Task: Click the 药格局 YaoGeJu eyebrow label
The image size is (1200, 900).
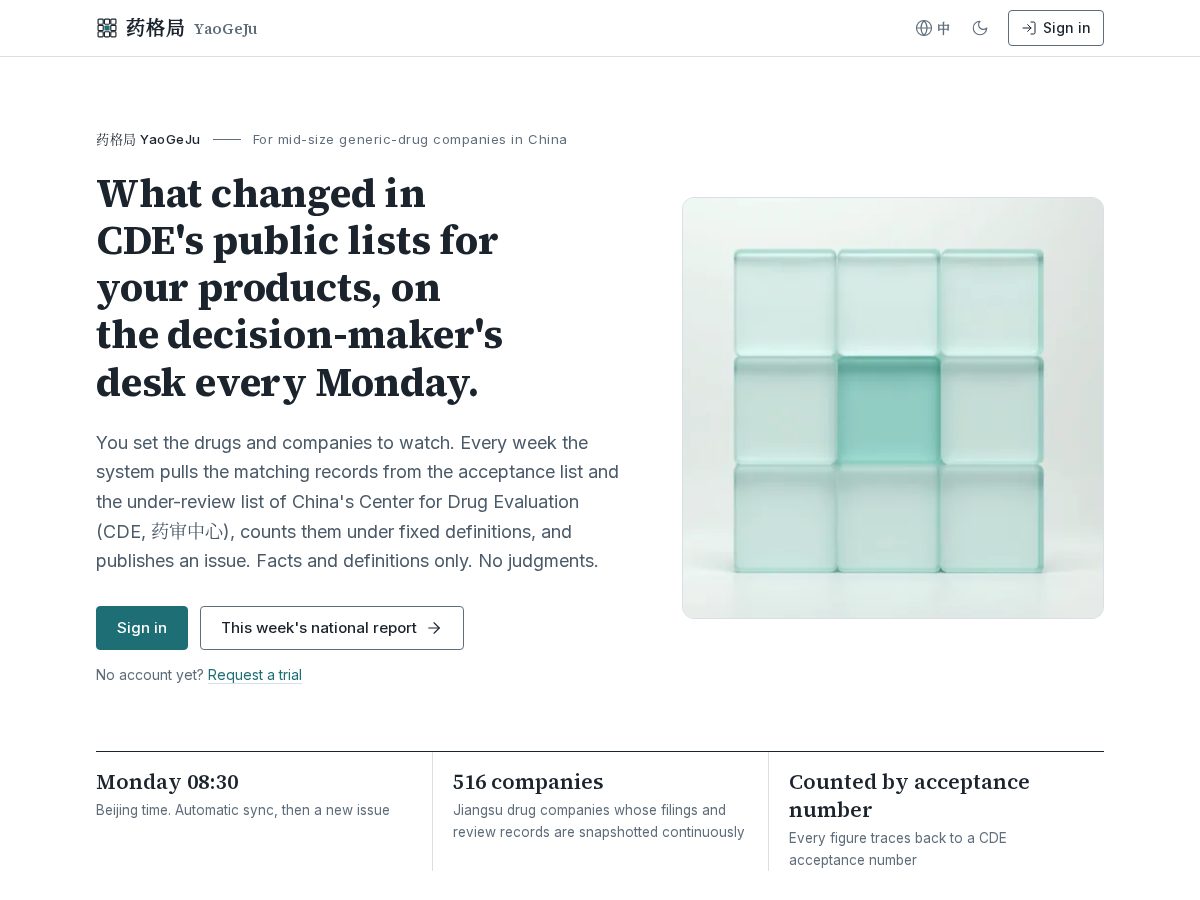Action: click(148, 139)
